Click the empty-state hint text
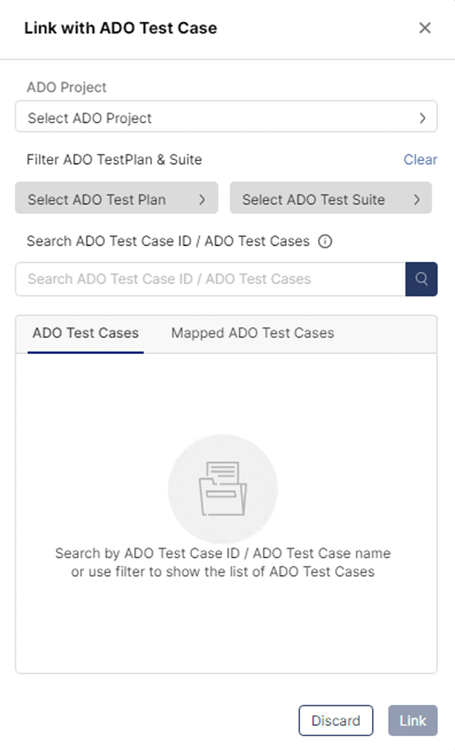The height and width of the screenshot is (750, 455). point(223,562)
